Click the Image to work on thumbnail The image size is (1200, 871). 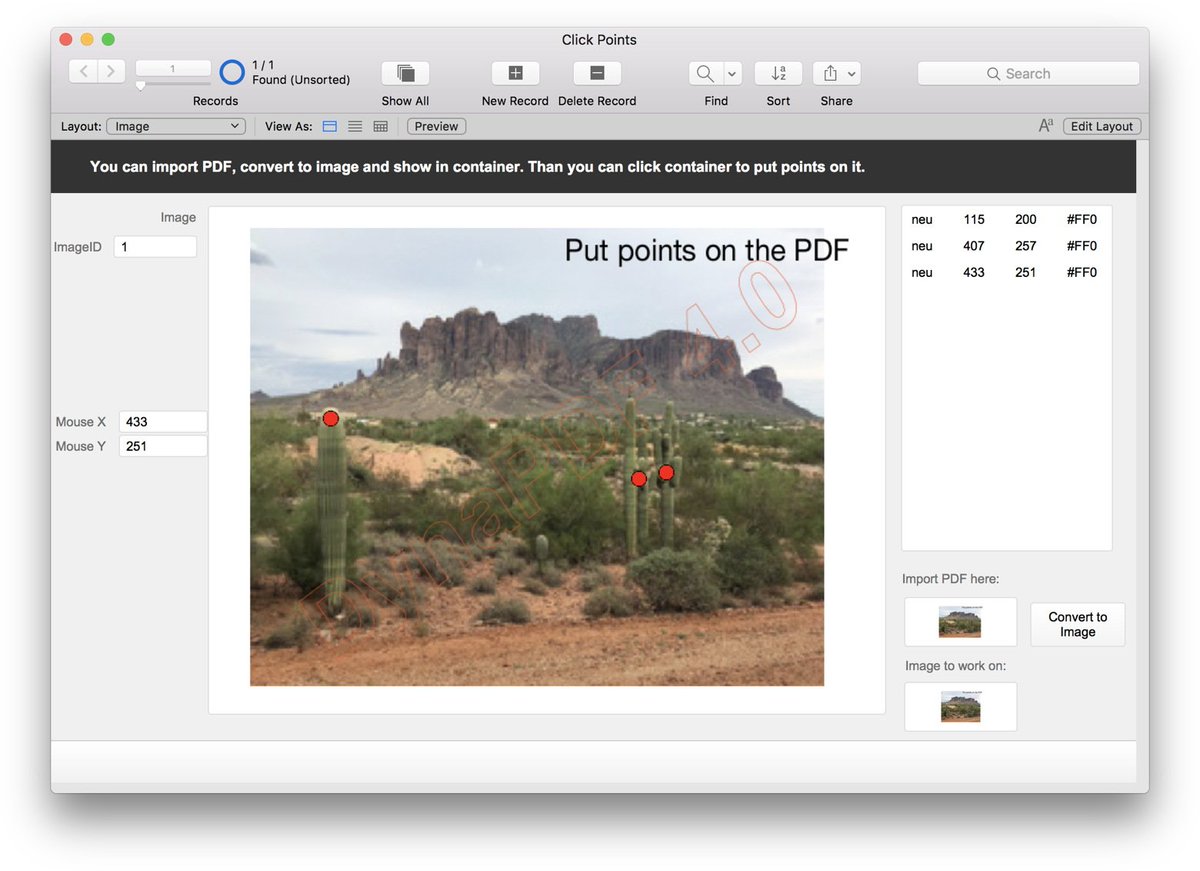(x=960, y=707)
